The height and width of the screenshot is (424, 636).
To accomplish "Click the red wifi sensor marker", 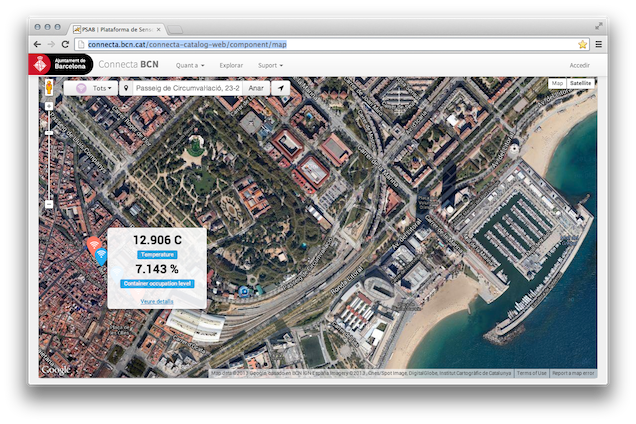I will pyautogui.click(x=93, y=244).
